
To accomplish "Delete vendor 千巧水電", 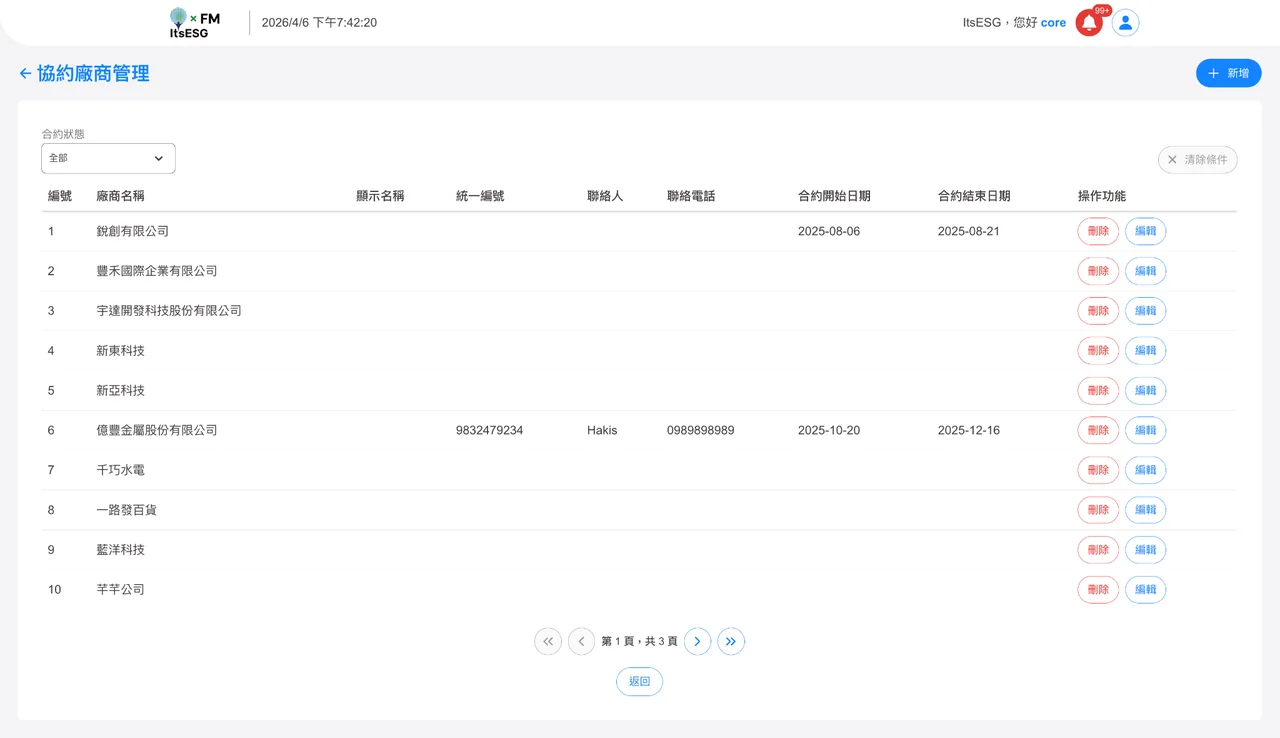I will 1098,470.
